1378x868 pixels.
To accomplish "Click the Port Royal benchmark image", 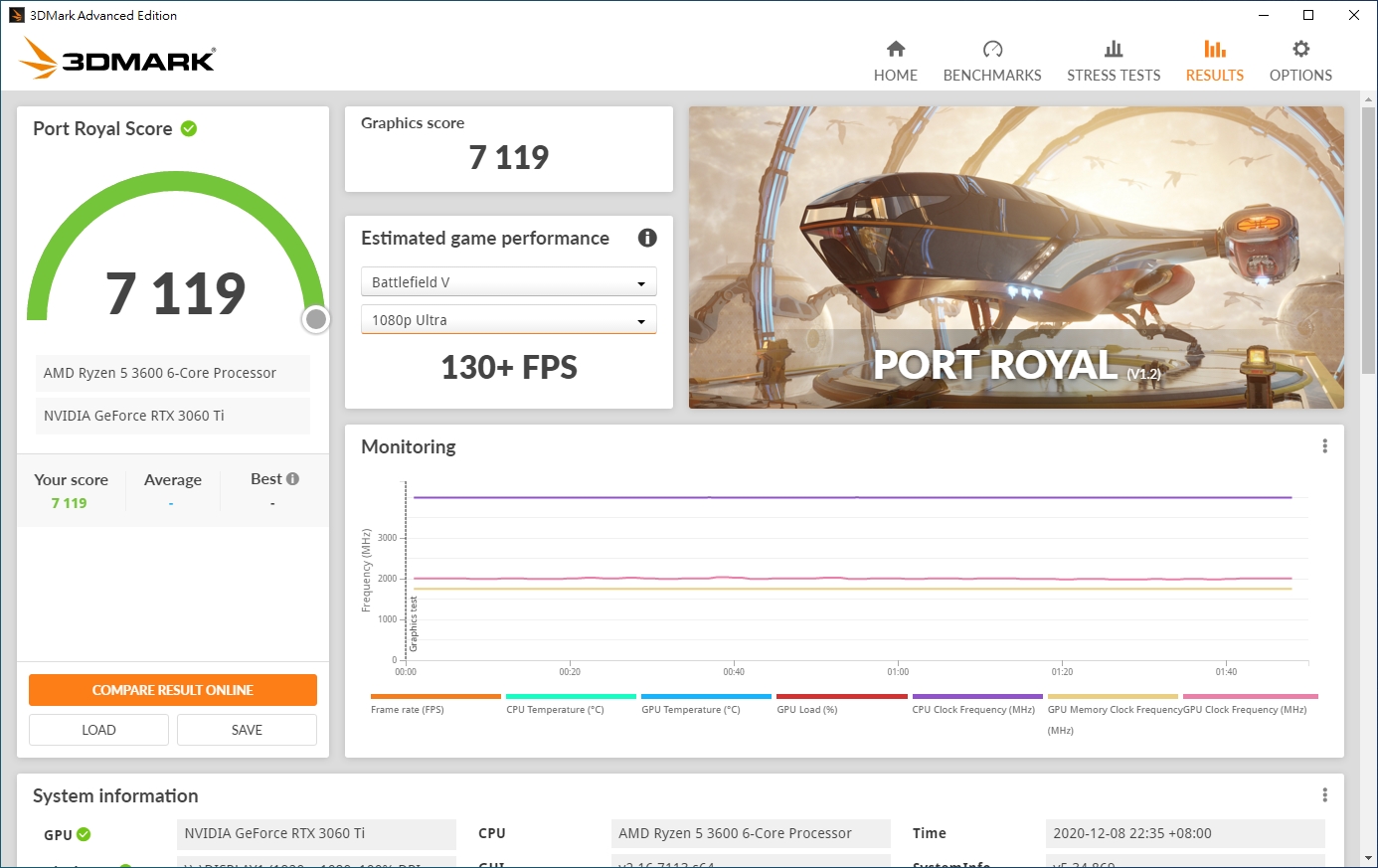I will [x=1016, y=258].
